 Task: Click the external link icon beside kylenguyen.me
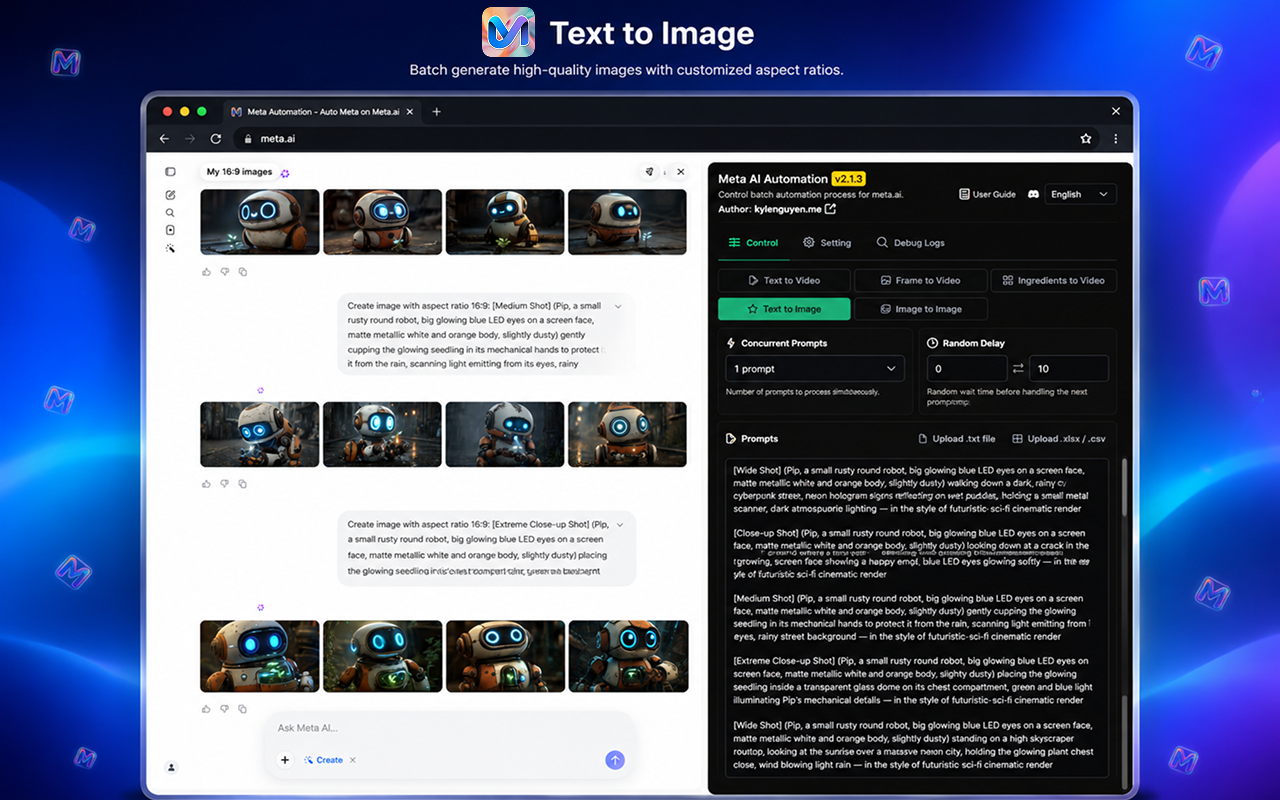(x=830, y=209)
